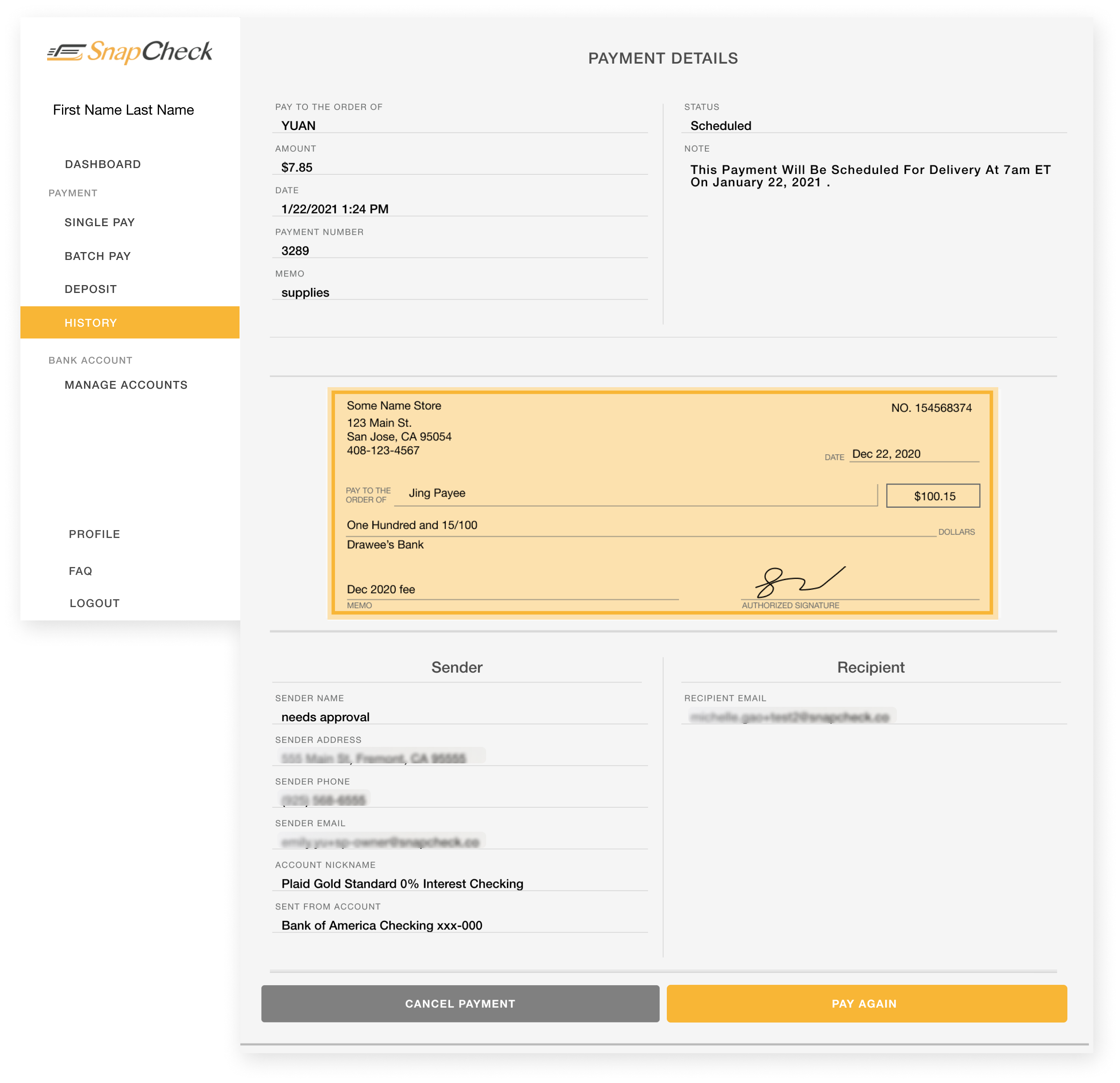
Task: Click the Pay To The Order Of field
Action: click(460, 126)
